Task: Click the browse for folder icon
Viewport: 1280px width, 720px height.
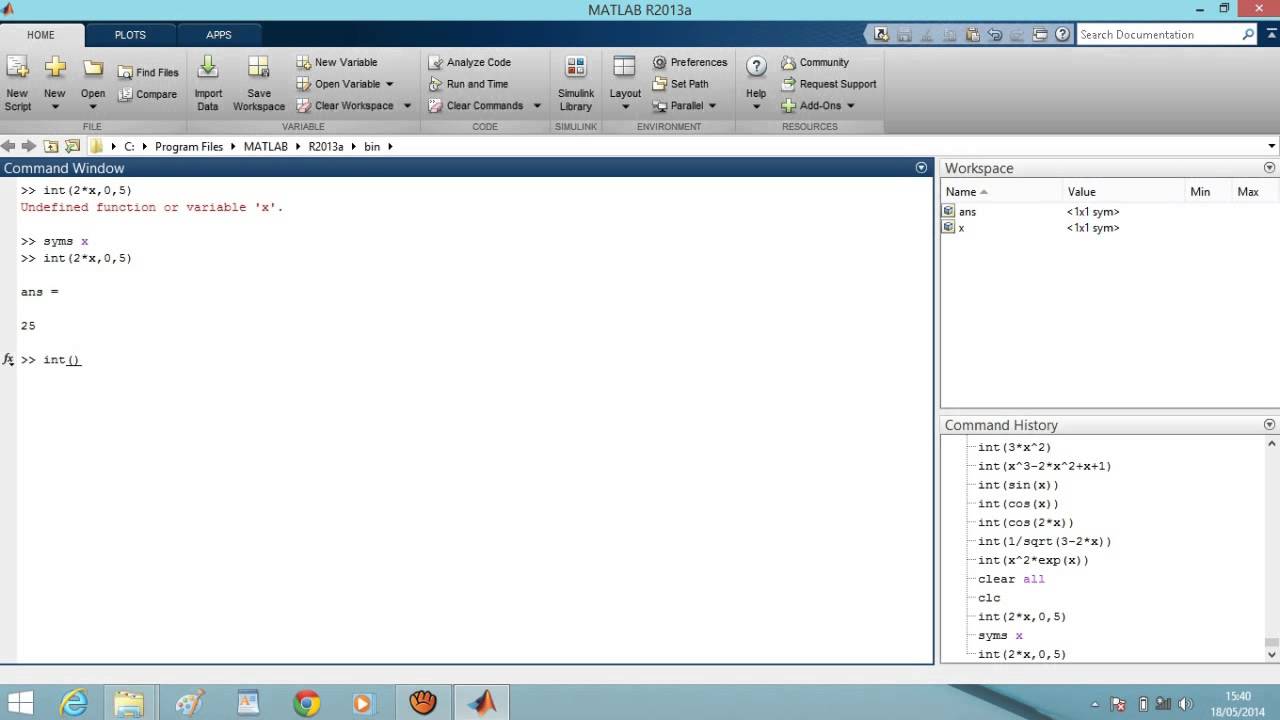Action: [72, 146]
